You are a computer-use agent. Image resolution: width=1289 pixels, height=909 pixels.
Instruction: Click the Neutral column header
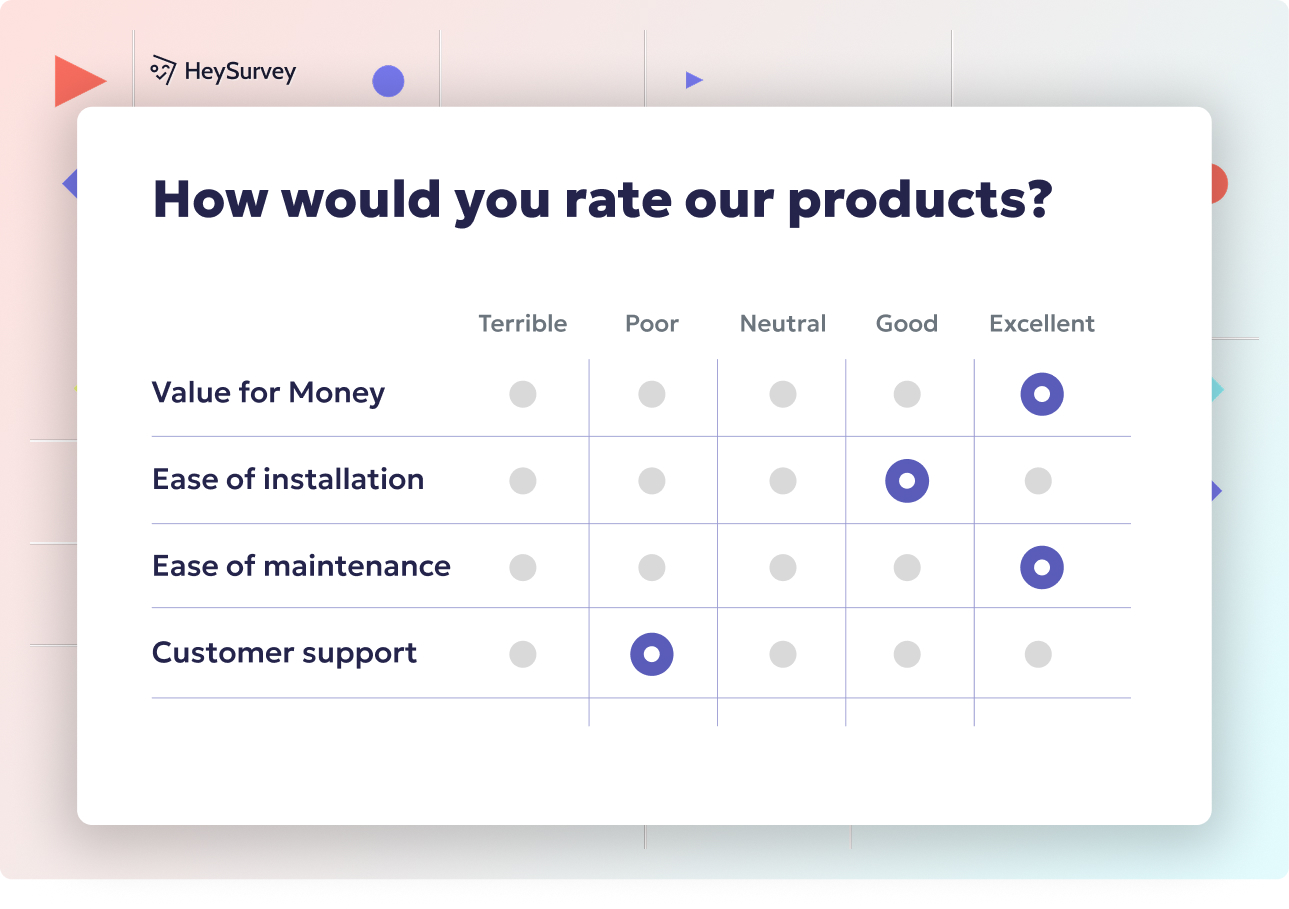pyautogui.click(x=782, y=323)
